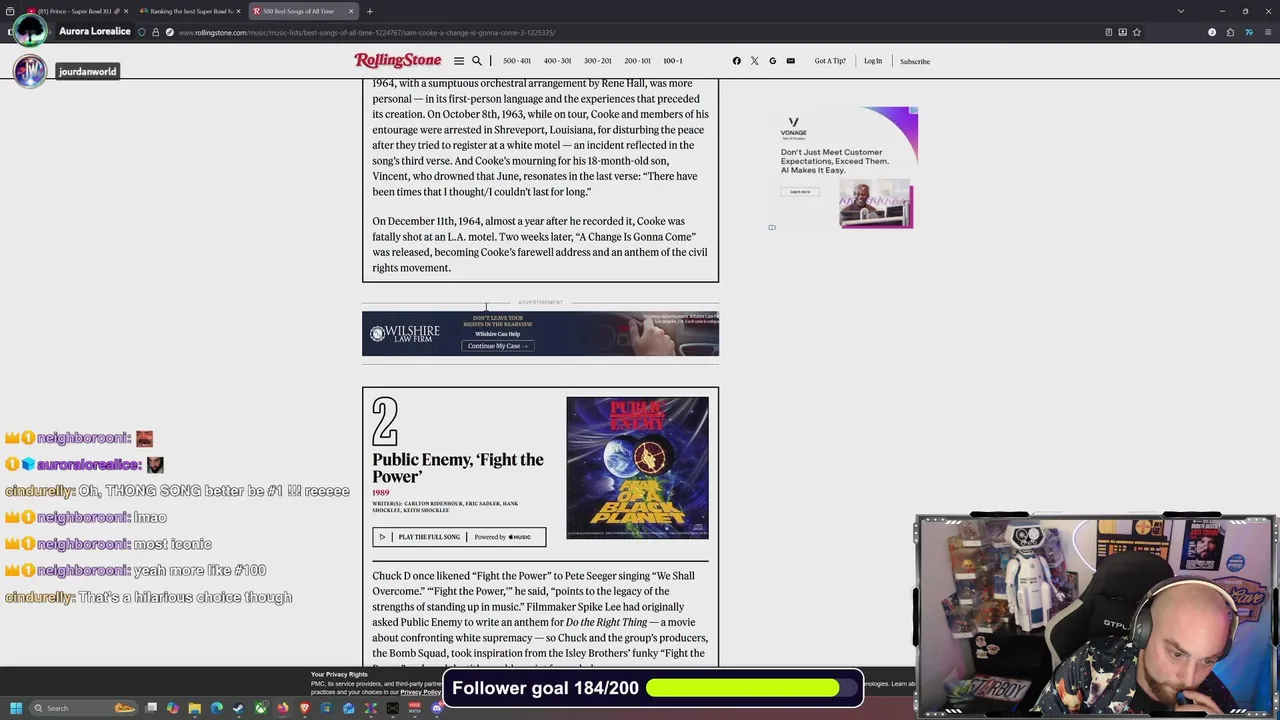Open Discord from the taskbar
The height and width of the screenshot is (720, 1280).
click(x=437, y=708)
